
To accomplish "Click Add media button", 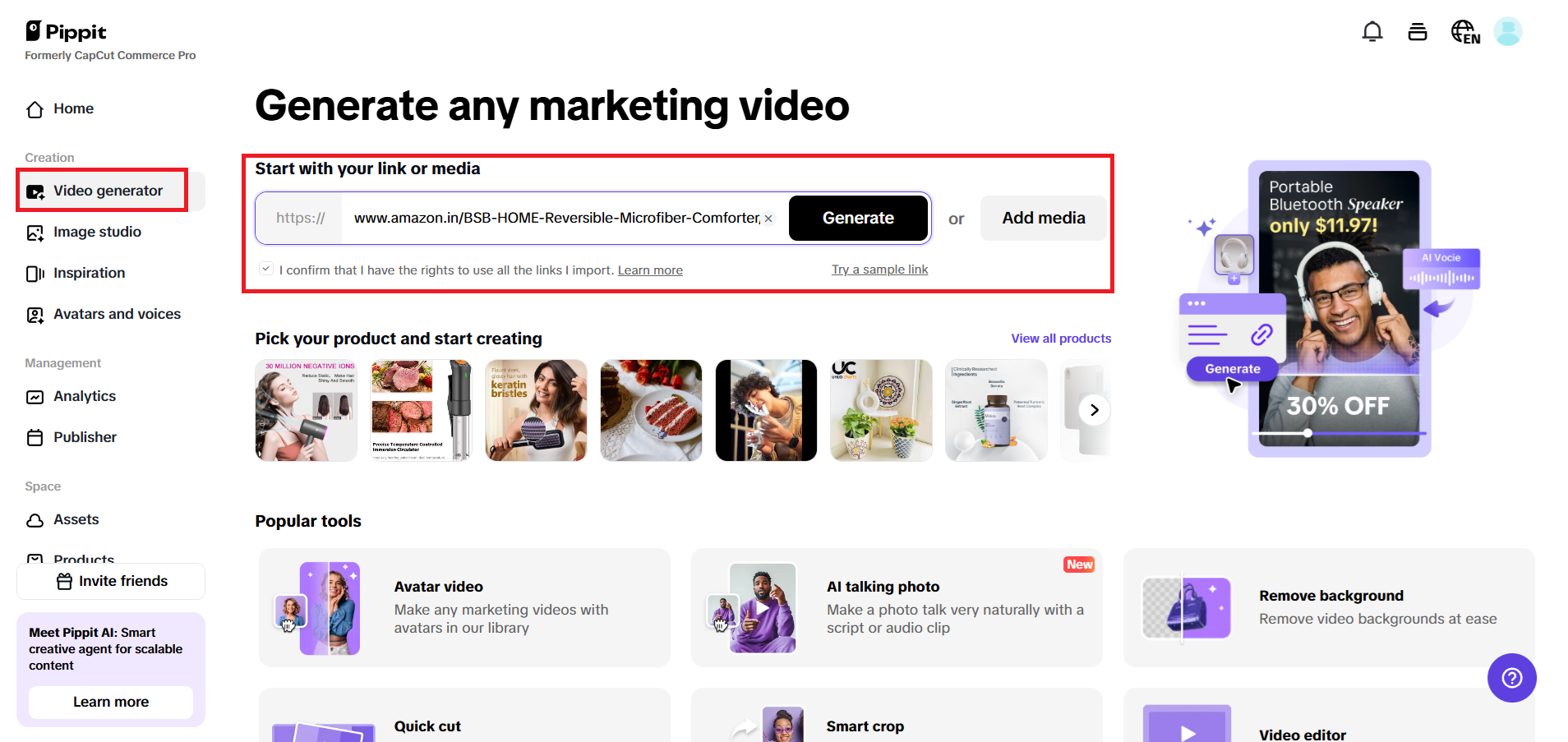I will [x=1044, y=218].
